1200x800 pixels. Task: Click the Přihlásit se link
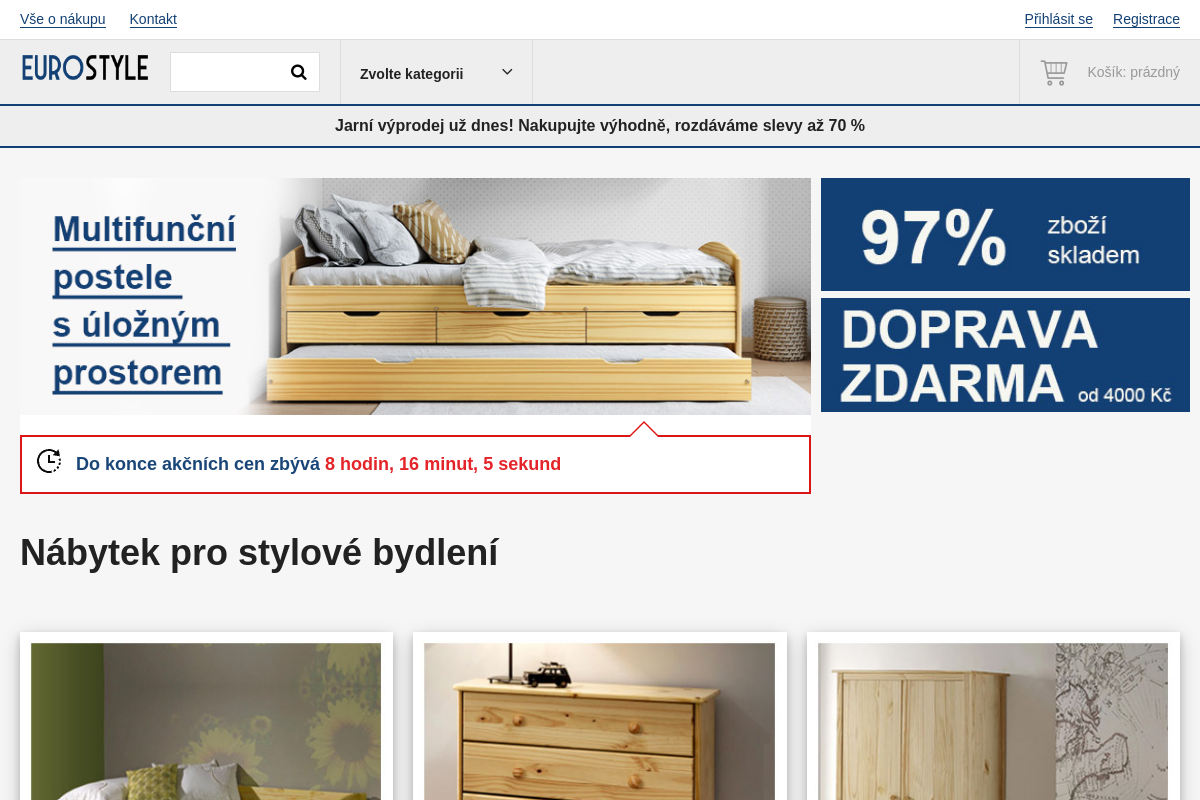pyautogui.click(x=1058, y=19)
